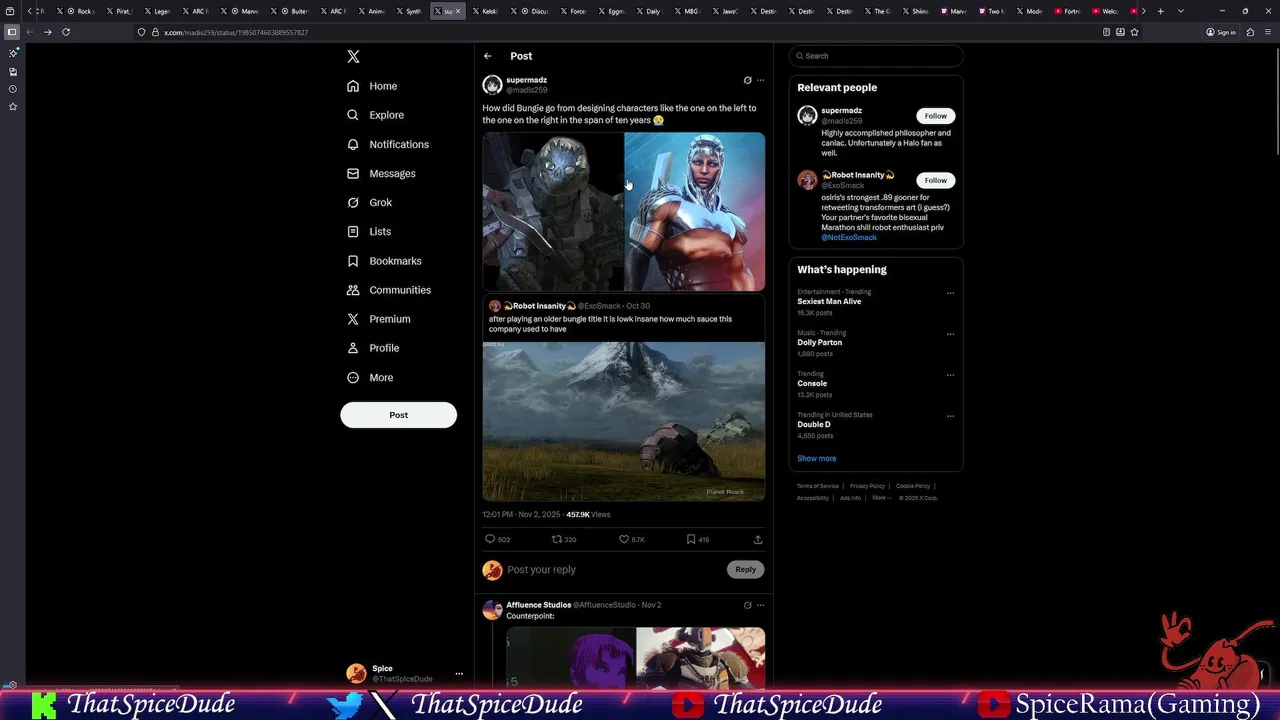Open supermadz author avatar
The height and width of the screenshot is (720, 1280).
[x=492, y=85]
